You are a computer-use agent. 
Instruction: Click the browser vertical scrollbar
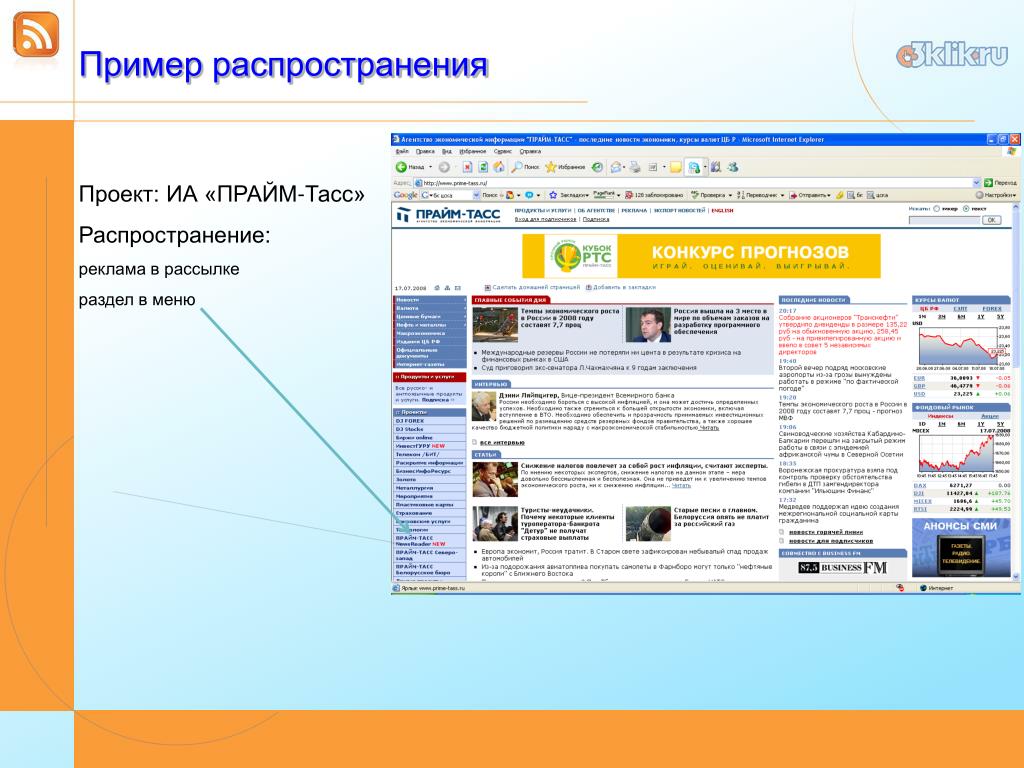[x=1016, y=392]
